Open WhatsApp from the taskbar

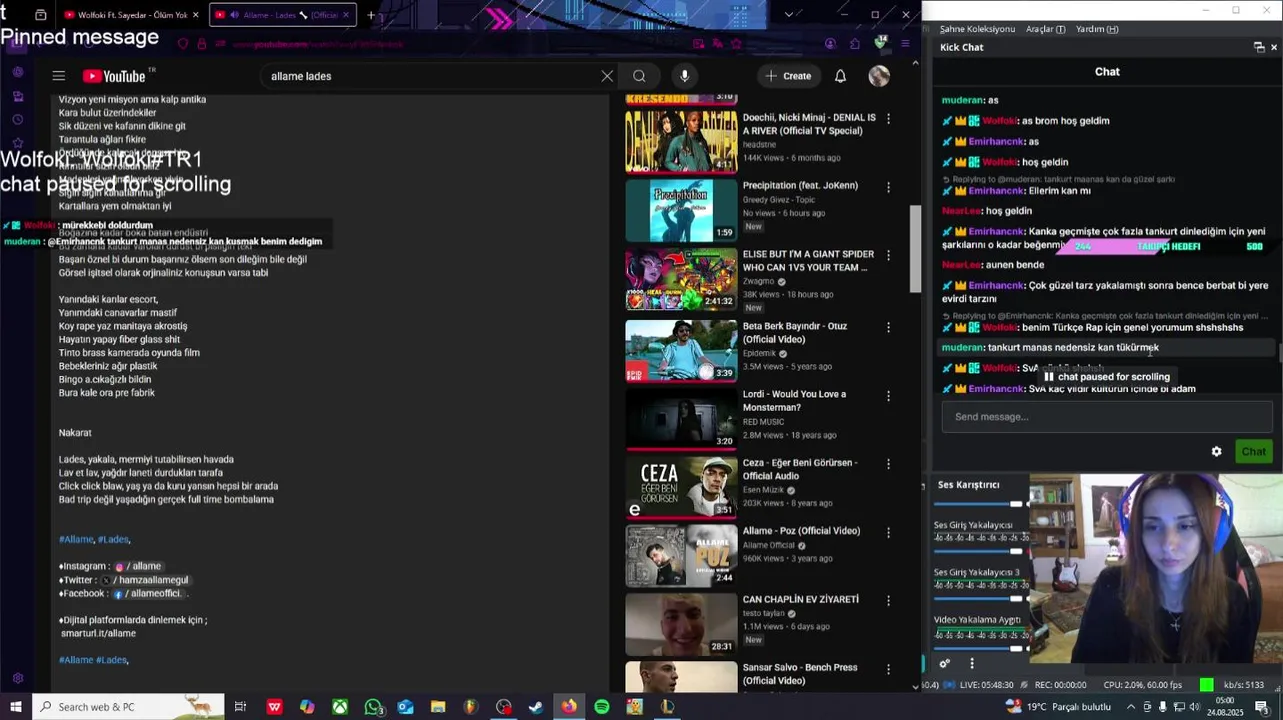pyautogui.click(x=373, y=707)
